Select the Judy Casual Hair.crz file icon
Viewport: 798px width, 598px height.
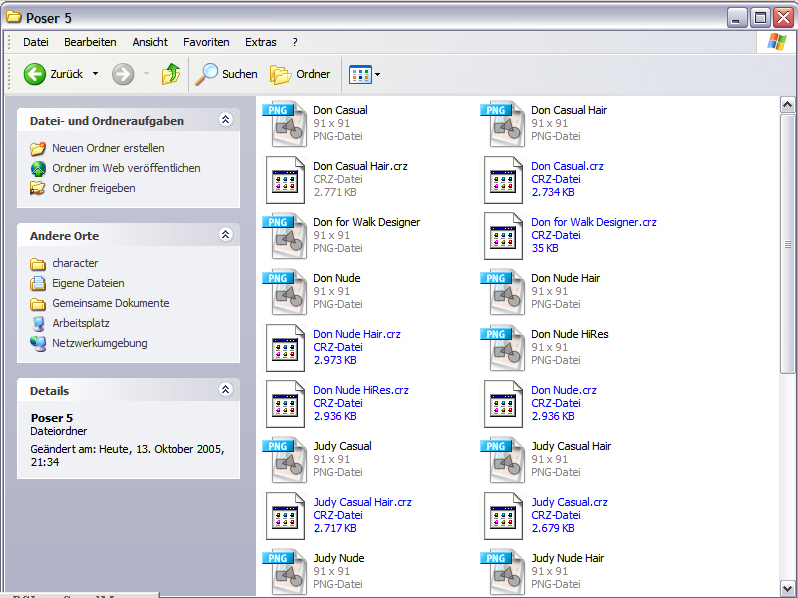[285, 516]
